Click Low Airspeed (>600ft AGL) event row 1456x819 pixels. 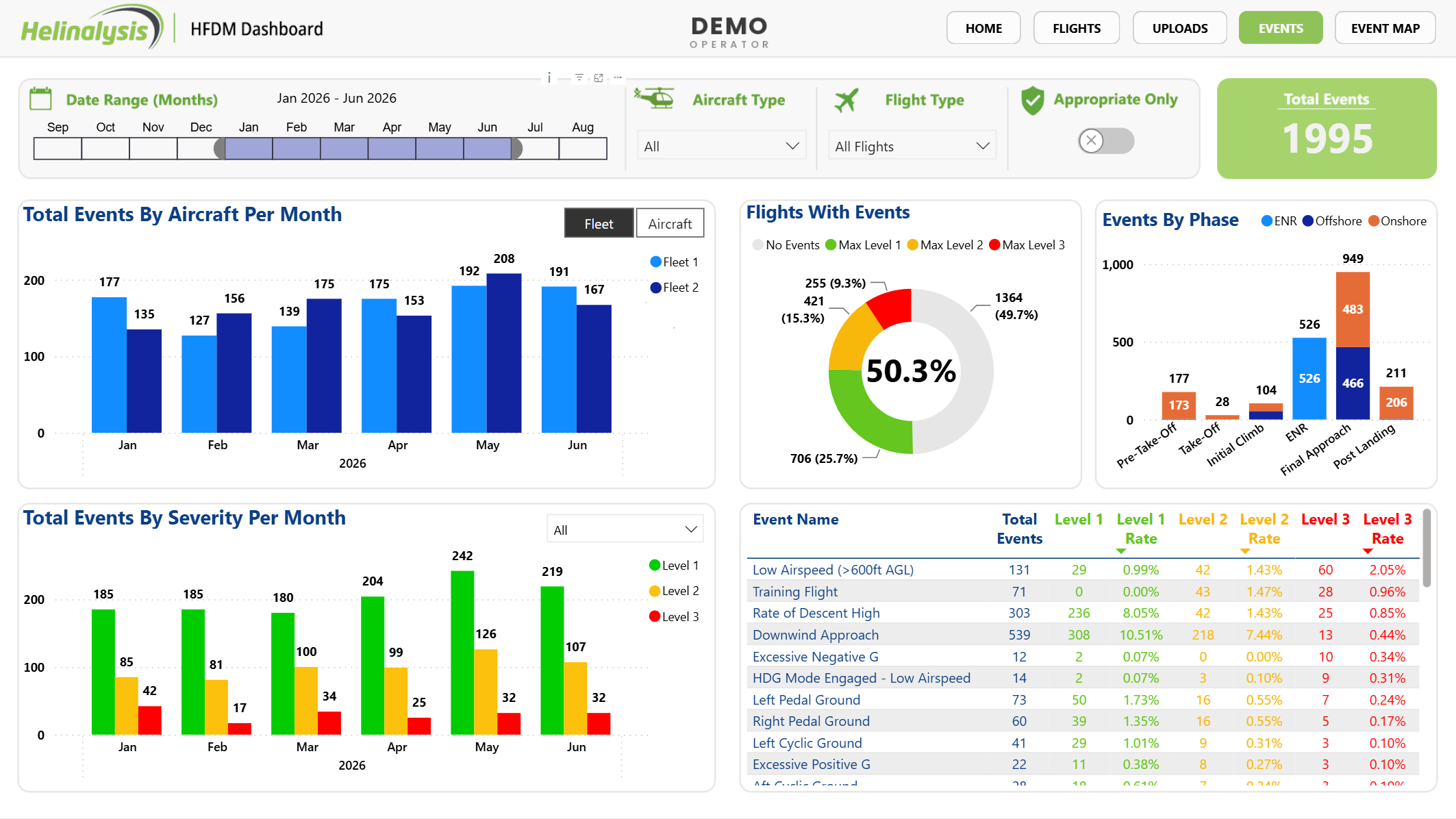[x=1082, y=570]
